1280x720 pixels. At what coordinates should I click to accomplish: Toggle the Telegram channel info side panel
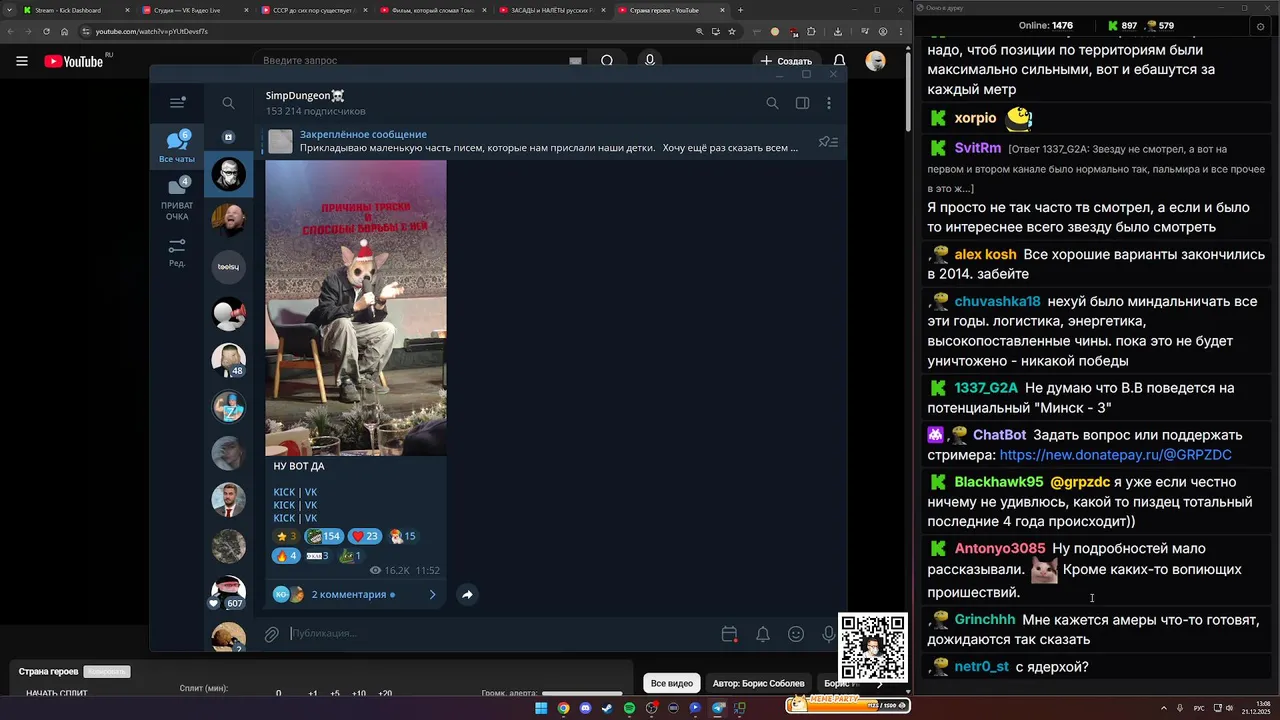(x=802, y=103)
